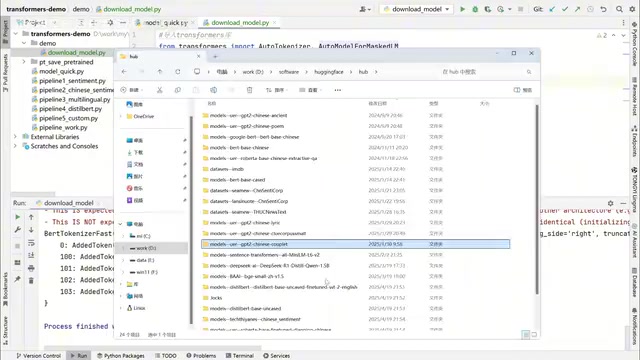Click the Run panel wrench icon
Screen dimensions: 640x360
18,230
